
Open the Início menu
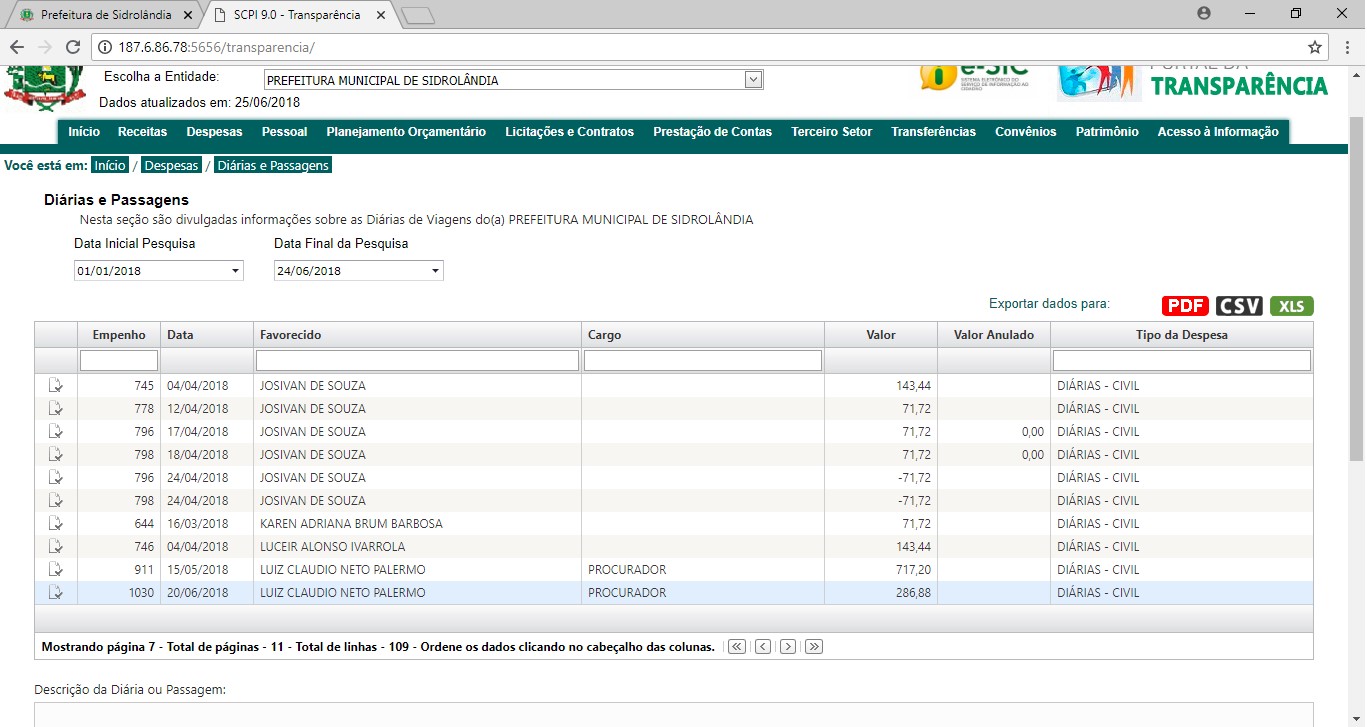click(x=84, y=132)
